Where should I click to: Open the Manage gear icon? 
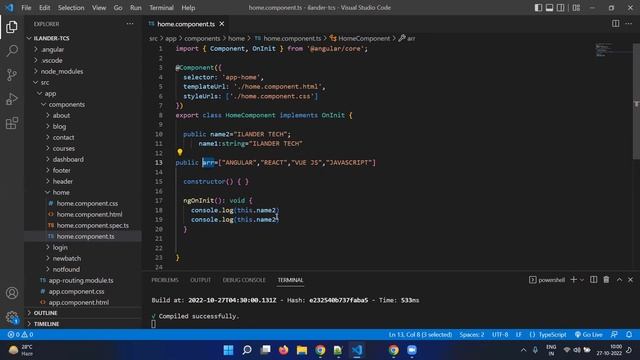pos(12,317)
